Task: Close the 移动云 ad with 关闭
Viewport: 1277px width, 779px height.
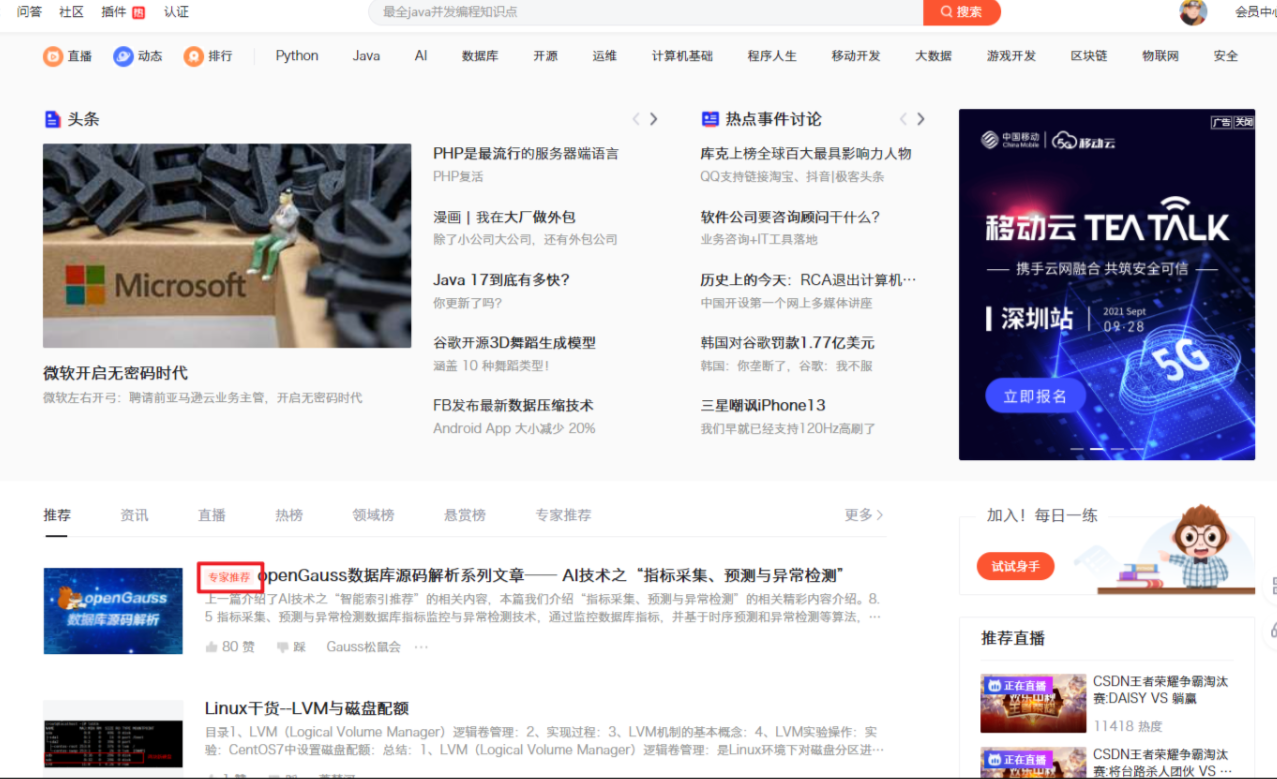Action: pyautogui.click(x=1243, y=122)
